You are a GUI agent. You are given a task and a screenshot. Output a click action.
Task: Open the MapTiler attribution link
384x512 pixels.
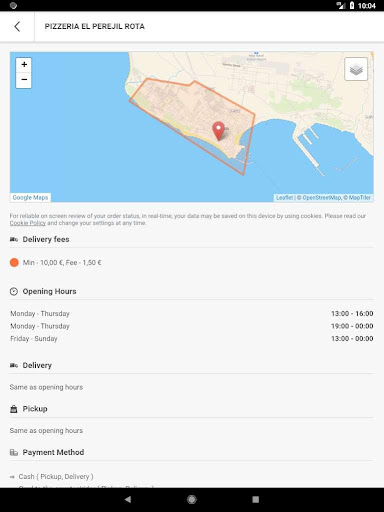[359, 198]
